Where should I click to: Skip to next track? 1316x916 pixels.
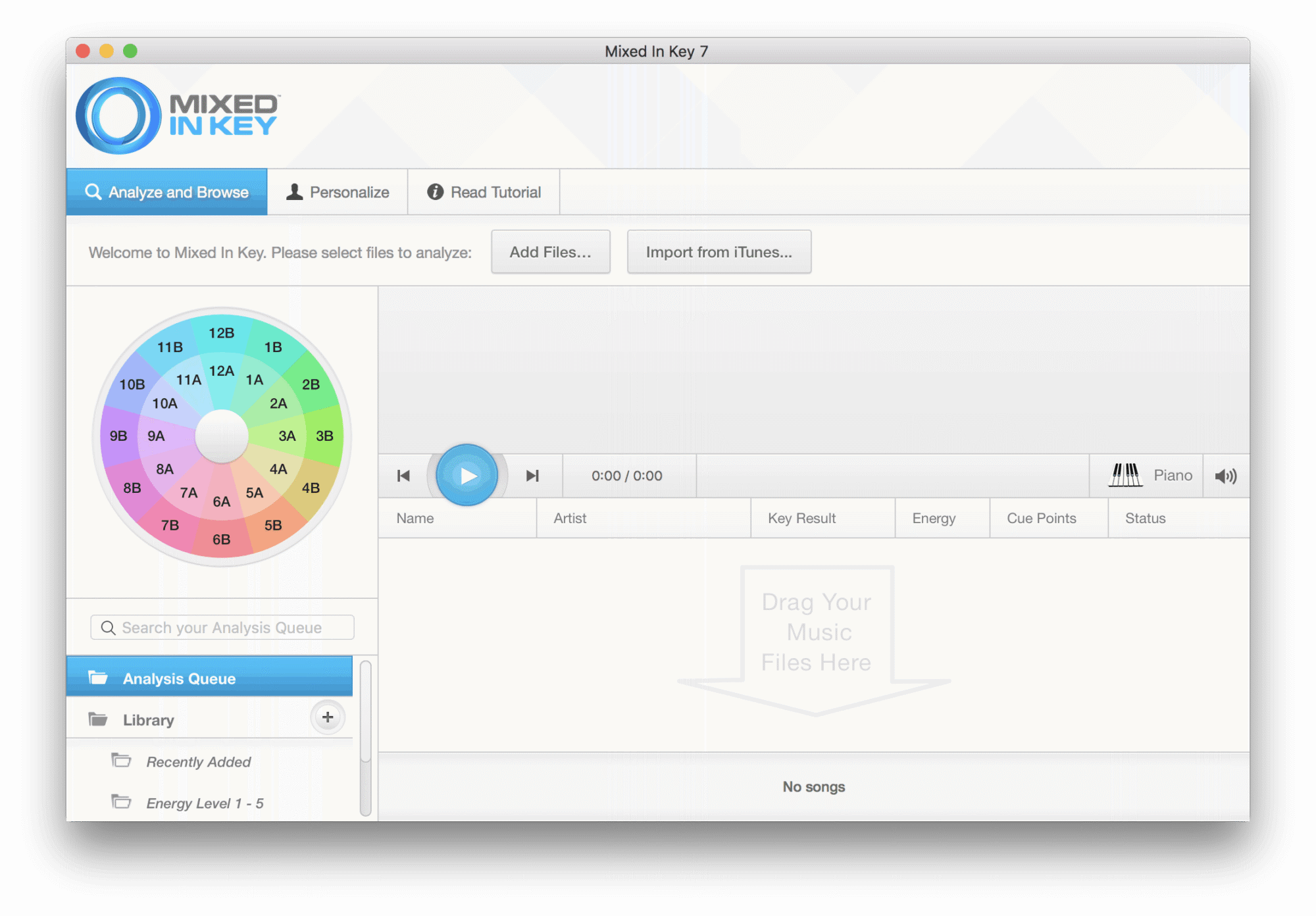coord(532,476)
